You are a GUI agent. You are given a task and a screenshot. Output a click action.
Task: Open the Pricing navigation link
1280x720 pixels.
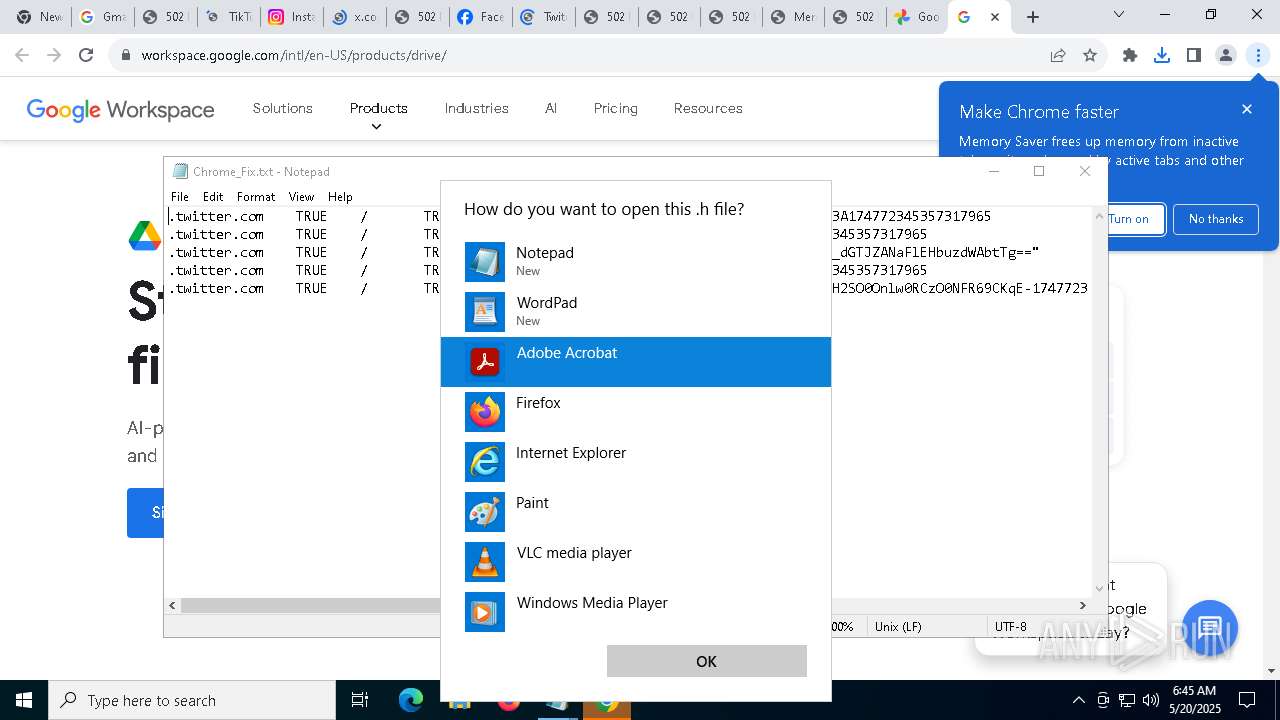[x=616, y=108]
